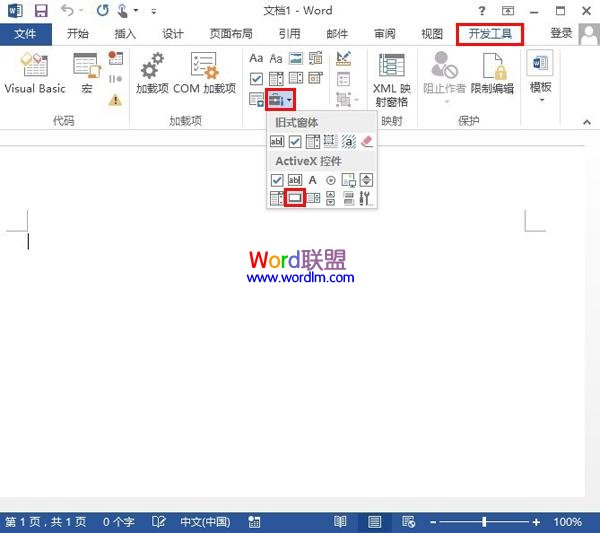
Task: Switch to 审阅 Review tab
Action: tap(385, 34)
